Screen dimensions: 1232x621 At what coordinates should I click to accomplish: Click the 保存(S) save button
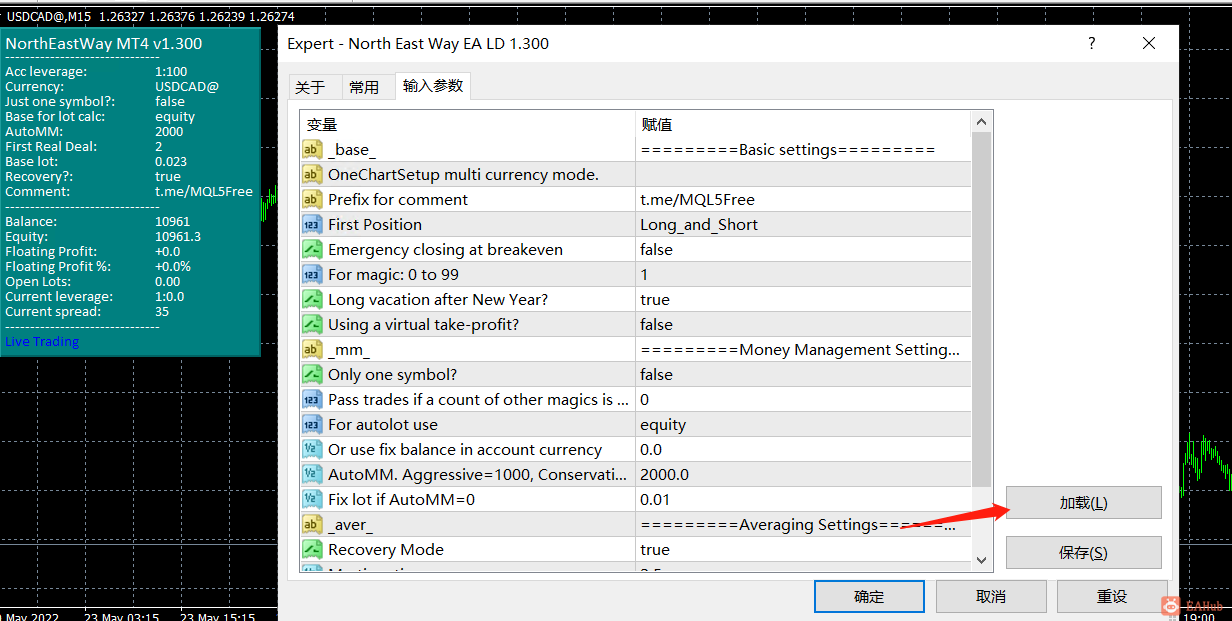(x=1084, y=553)
